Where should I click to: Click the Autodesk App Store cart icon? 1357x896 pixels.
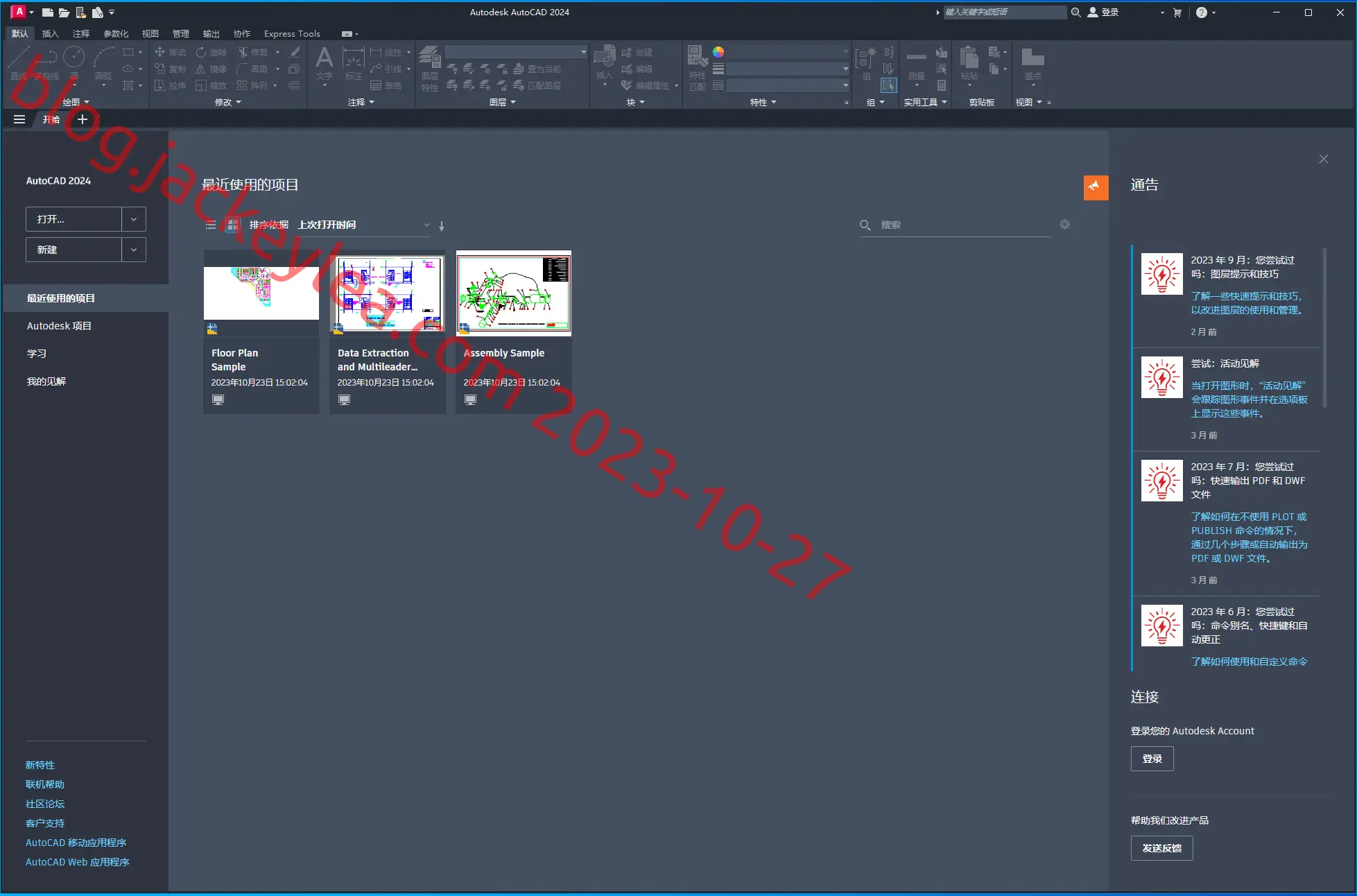point(1177,12)
